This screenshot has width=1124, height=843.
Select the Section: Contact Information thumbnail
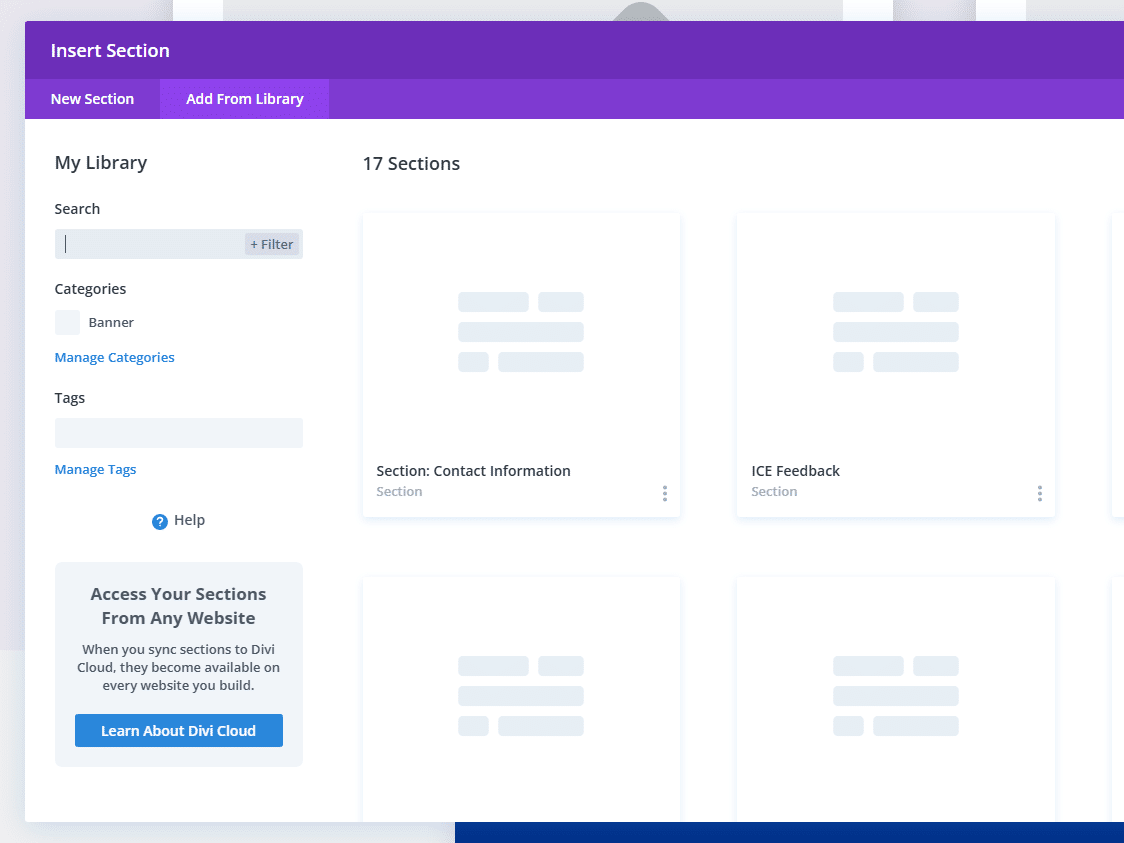click(521, 332)
